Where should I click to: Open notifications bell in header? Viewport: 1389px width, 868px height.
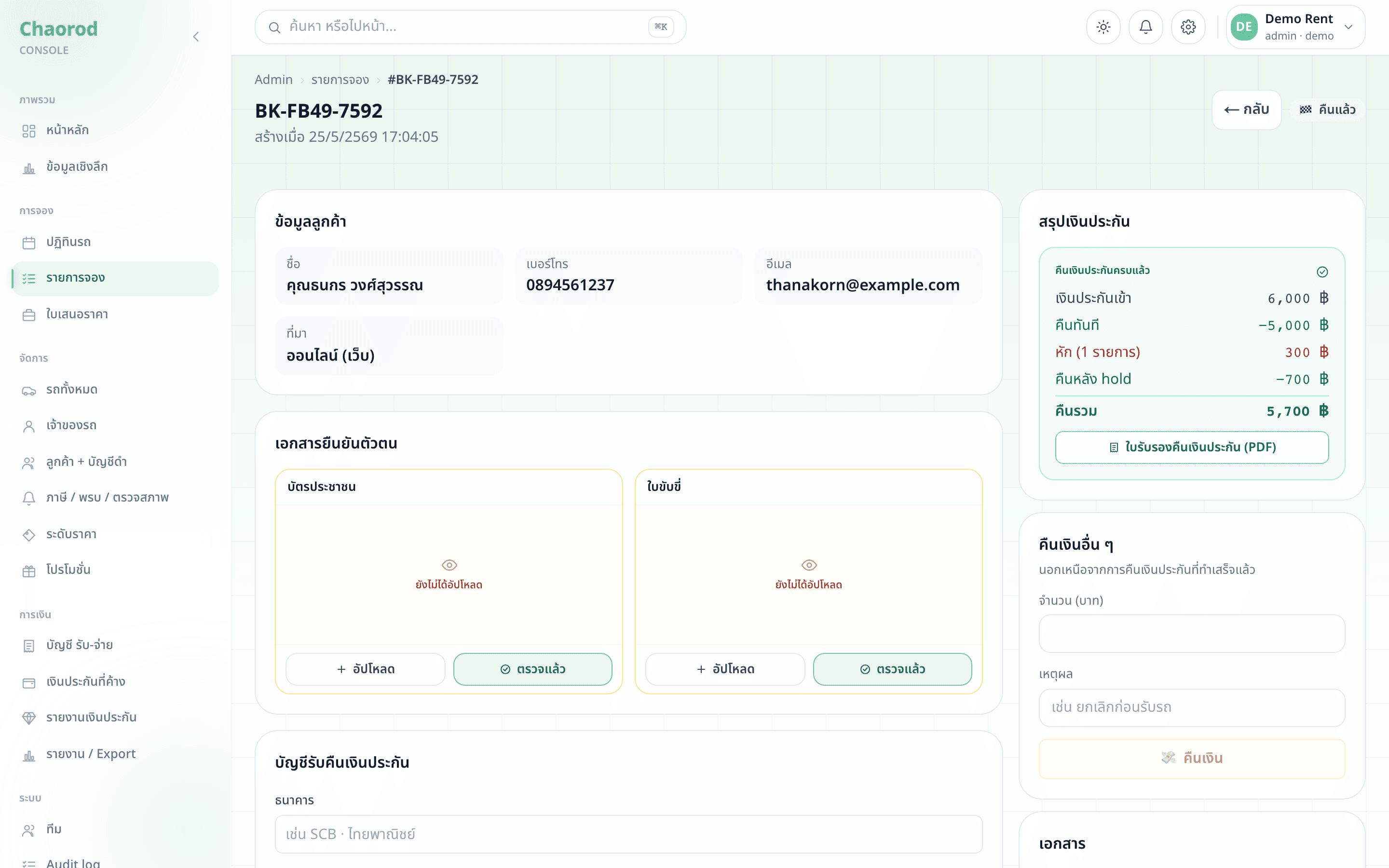(1145, 27)
